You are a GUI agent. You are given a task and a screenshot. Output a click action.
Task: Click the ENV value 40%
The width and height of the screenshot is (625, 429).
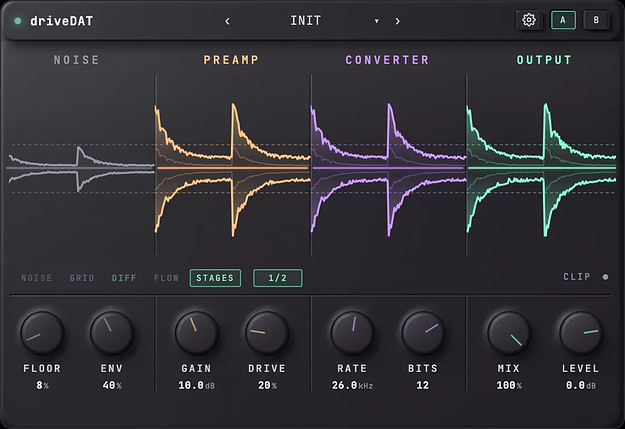coord(112,386)
